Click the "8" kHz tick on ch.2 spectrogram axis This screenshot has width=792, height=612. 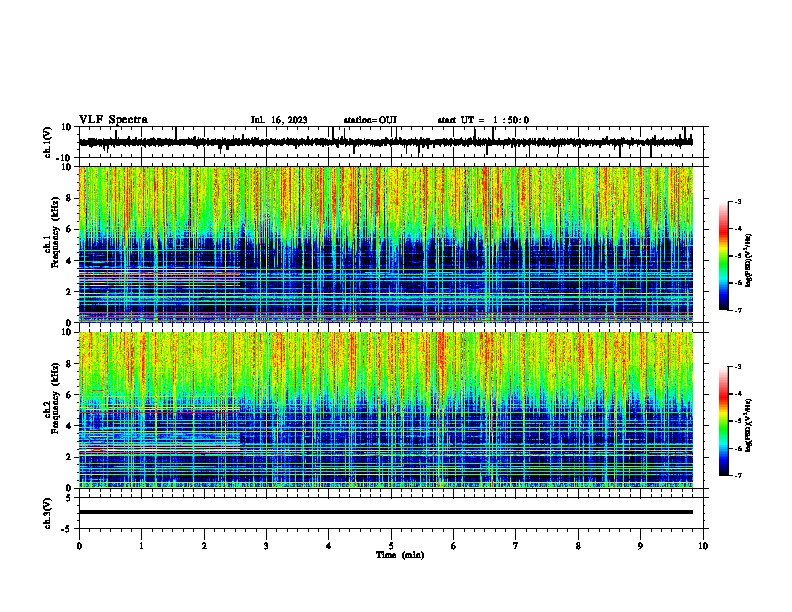[70, 364]
